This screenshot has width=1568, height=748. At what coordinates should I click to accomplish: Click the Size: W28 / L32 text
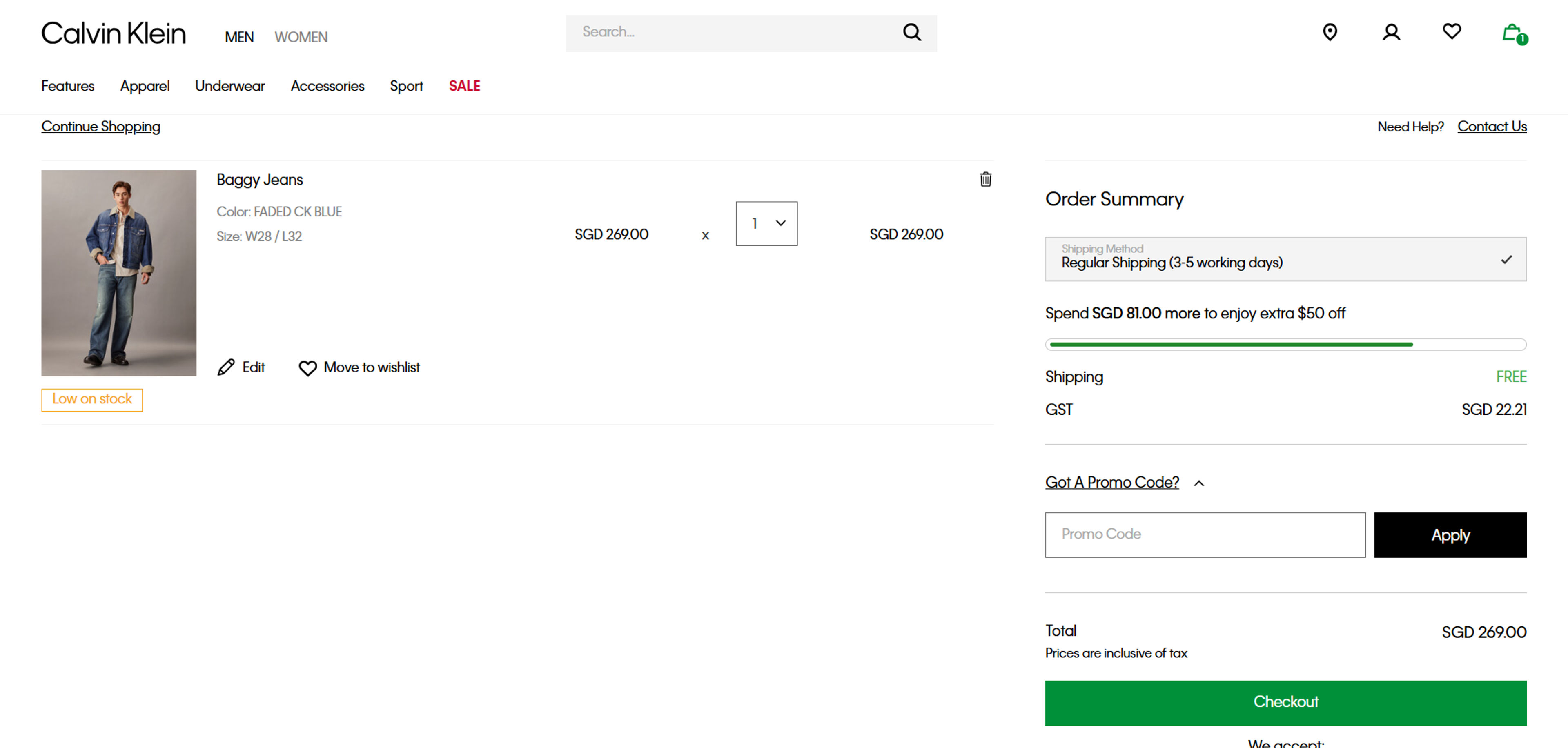click(x=259, y=236)
